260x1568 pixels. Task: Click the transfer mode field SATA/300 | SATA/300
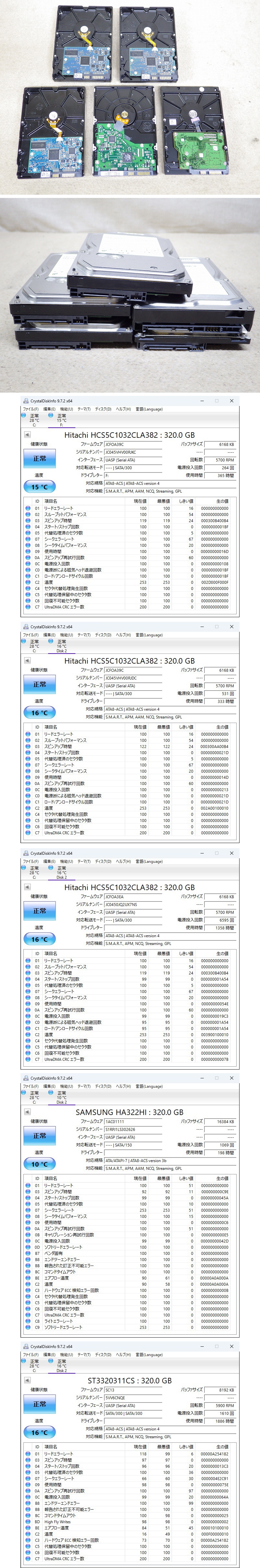[x=133, y=1414]
